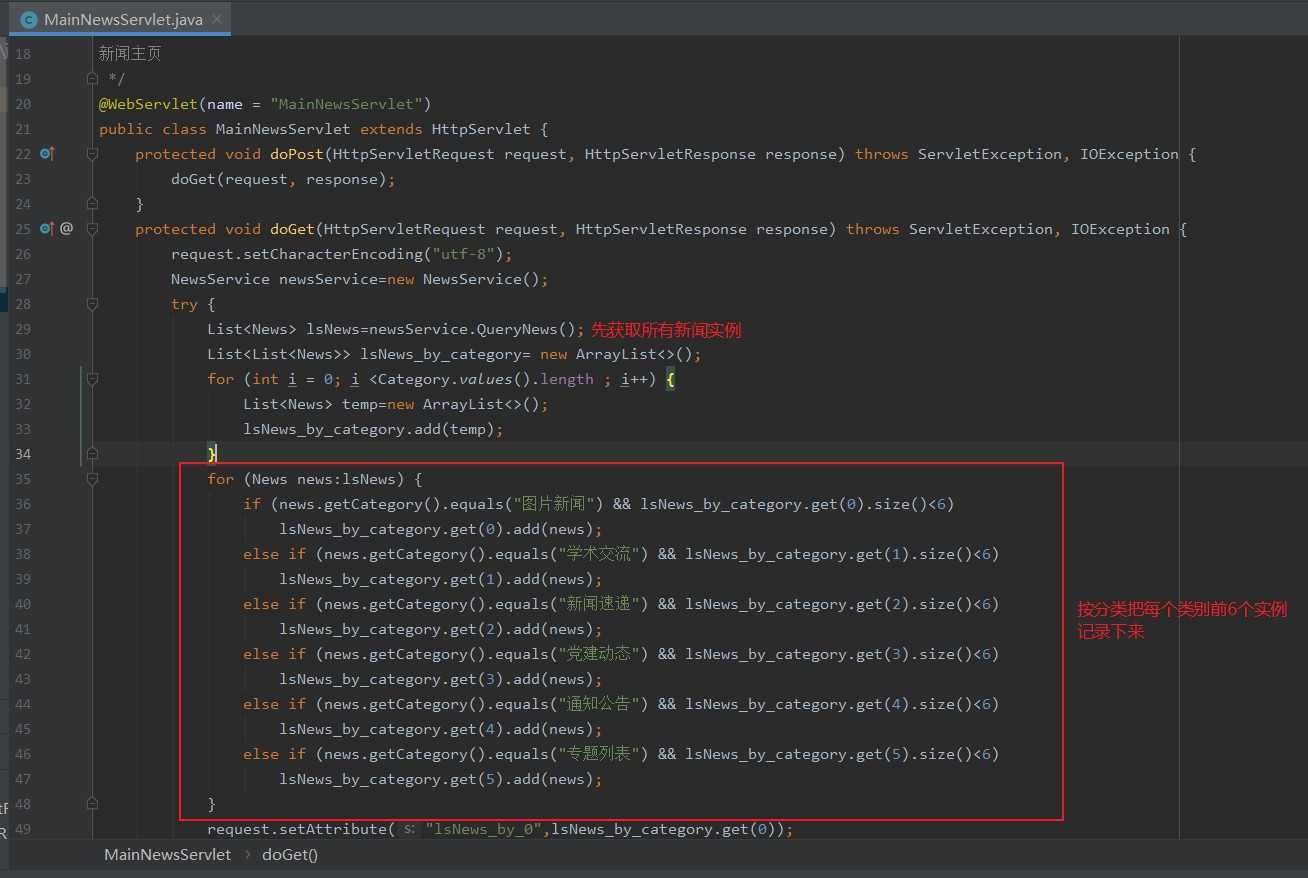Open doGet() in the breadcrumb bar

(290, 855)
